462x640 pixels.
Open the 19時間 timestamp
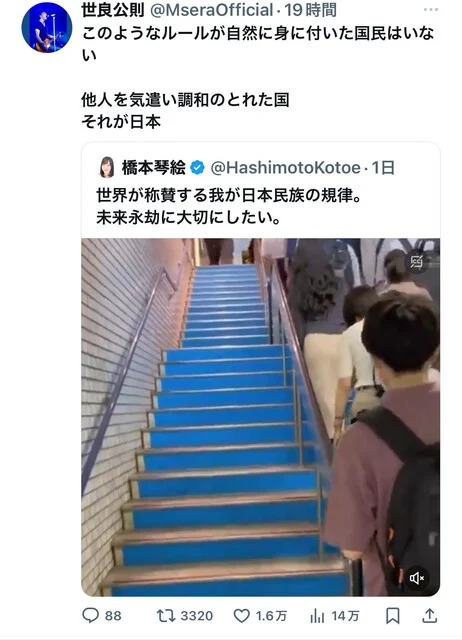(x=310, y=10)
